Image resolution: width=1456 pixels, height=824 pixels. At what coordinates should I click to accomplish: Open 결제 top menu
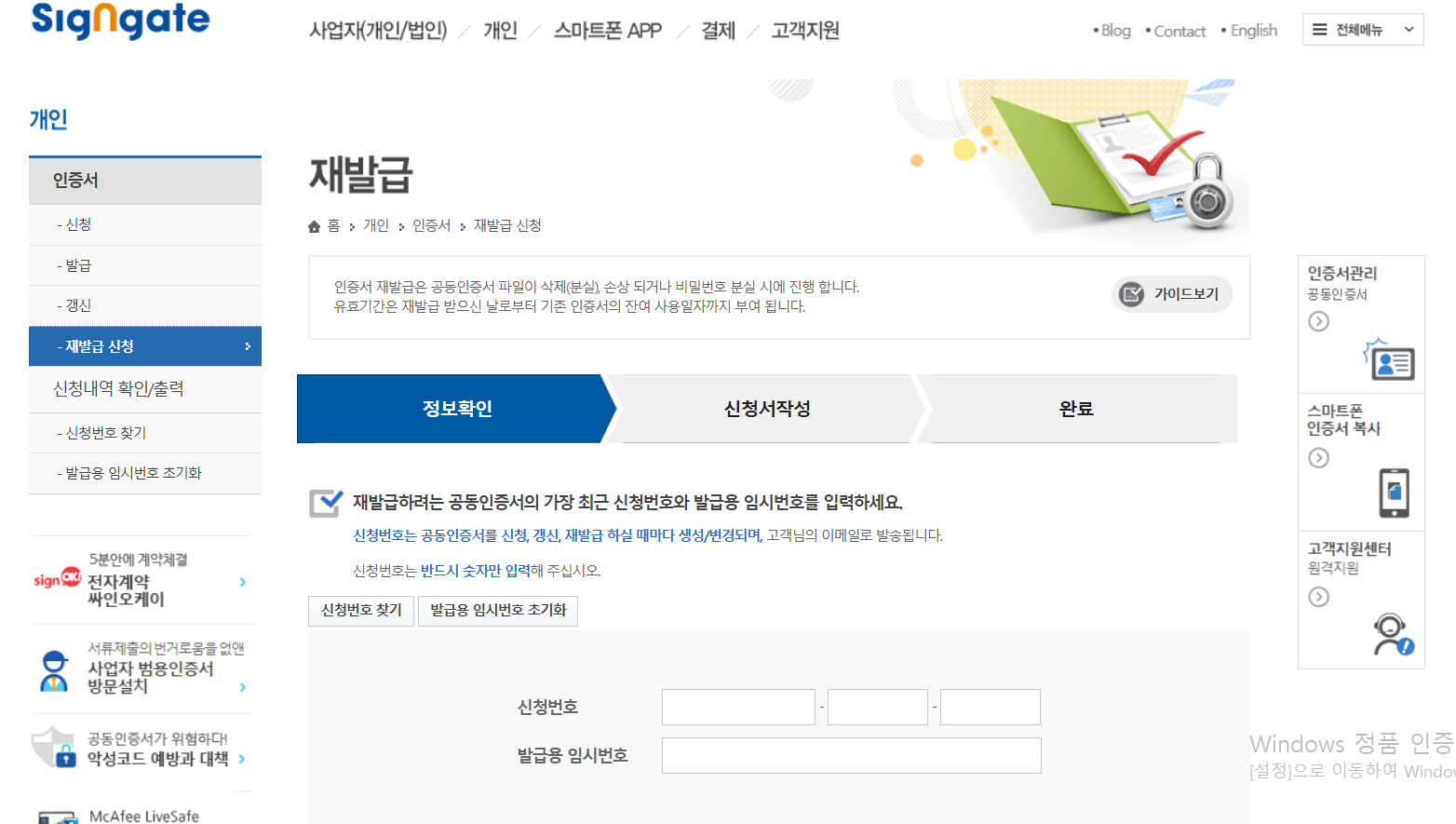pyautogui.click(x=718, y=31)
